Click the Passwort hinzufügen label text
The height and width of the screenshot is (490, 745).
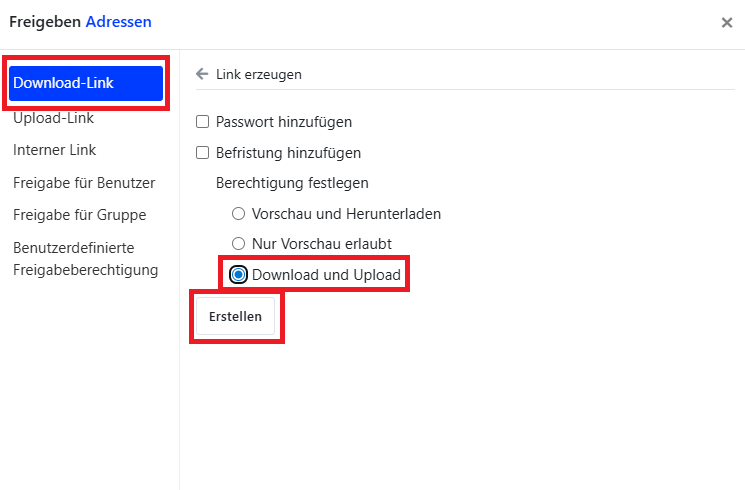[284, 122]
